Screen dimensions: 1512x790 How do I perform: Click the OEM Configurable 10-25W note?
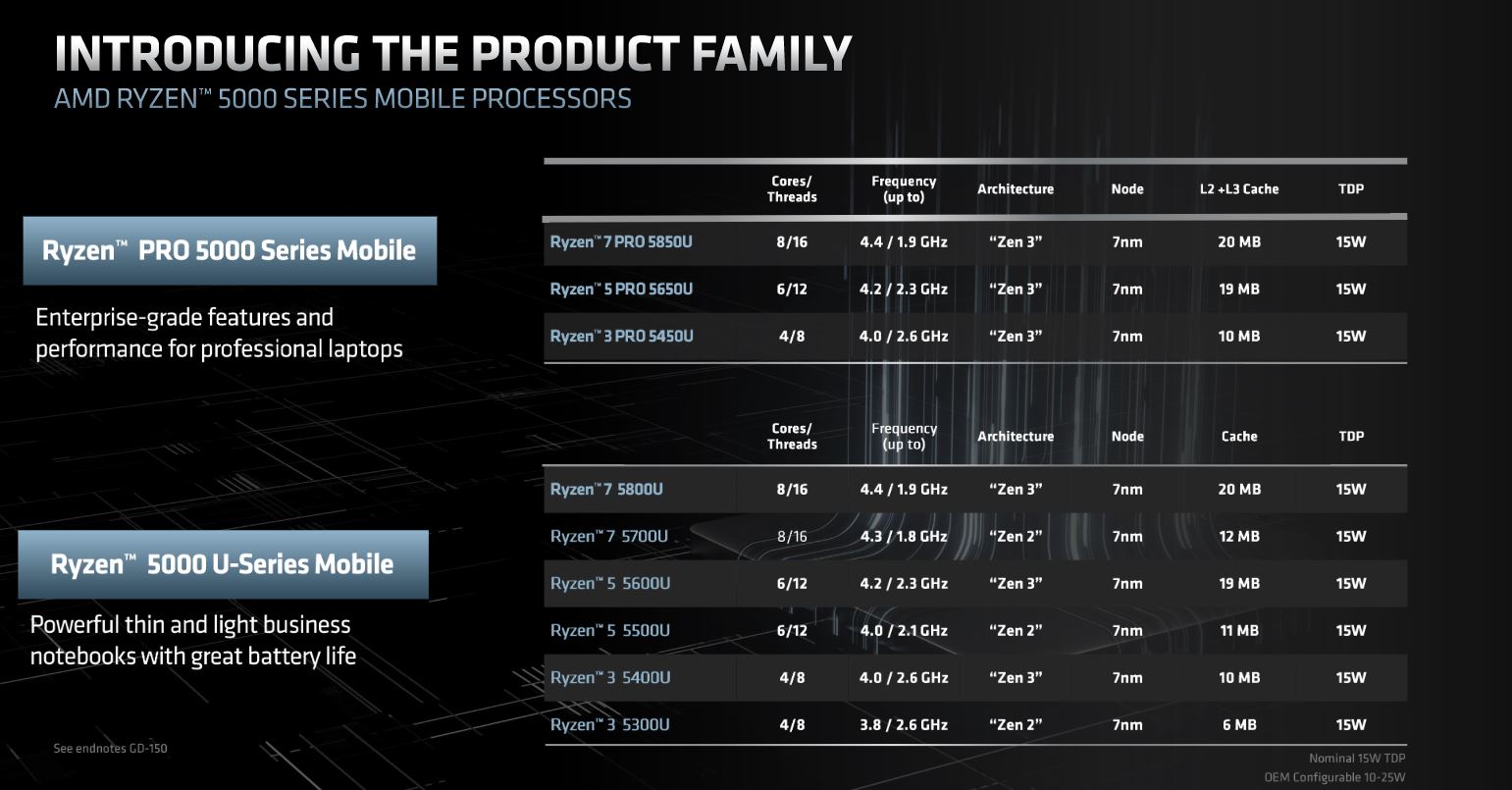coord(1334,777)
